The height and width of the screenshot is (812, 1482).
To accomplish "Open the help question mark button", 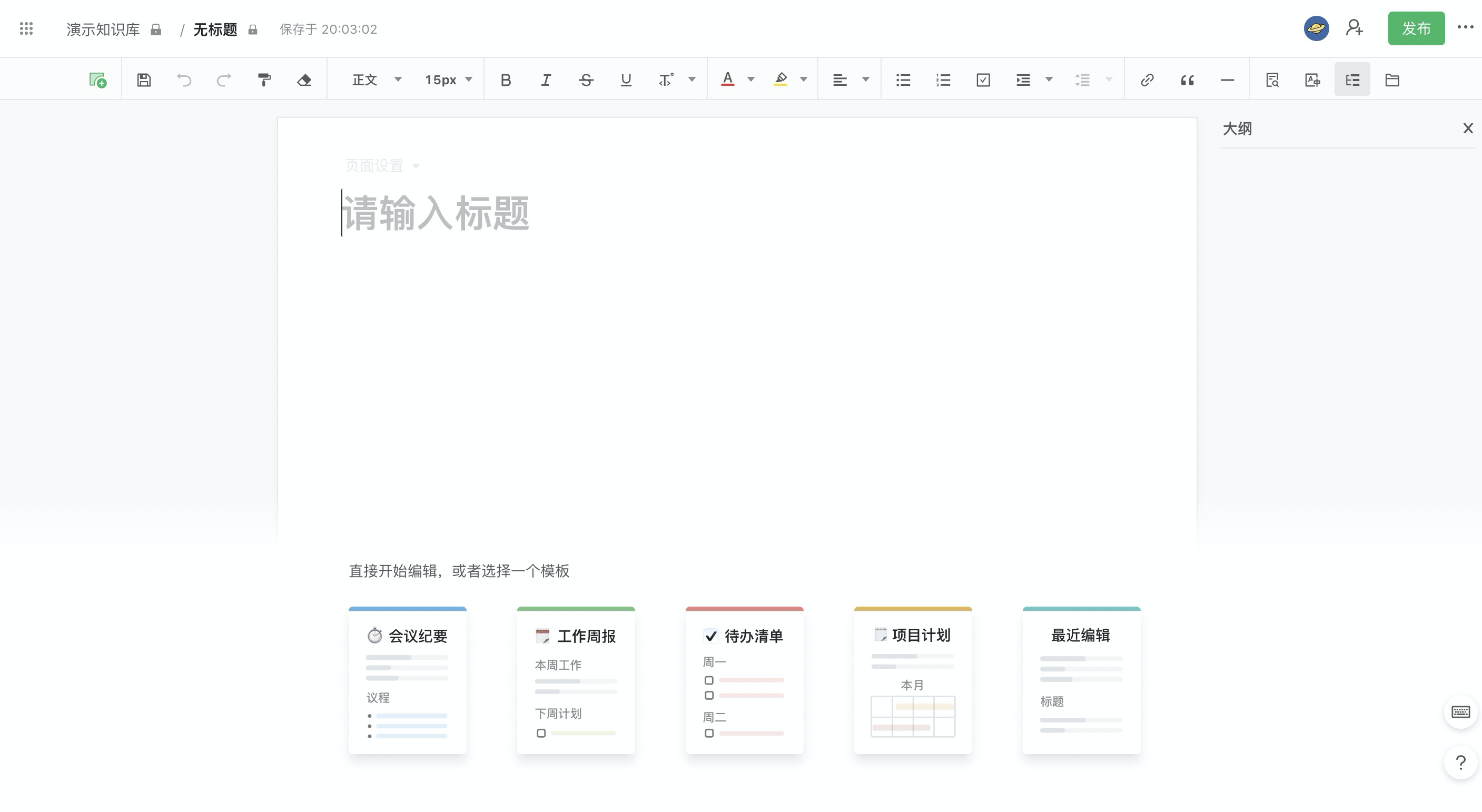I will pos(1461,763).
